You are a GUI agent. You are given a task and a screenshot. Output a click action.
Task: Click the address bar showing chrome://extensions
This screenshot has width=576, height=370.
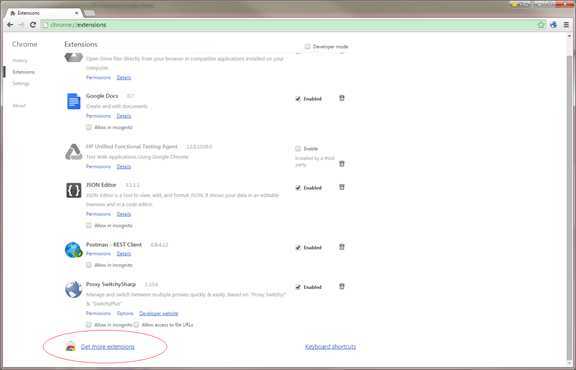(288, 25)
